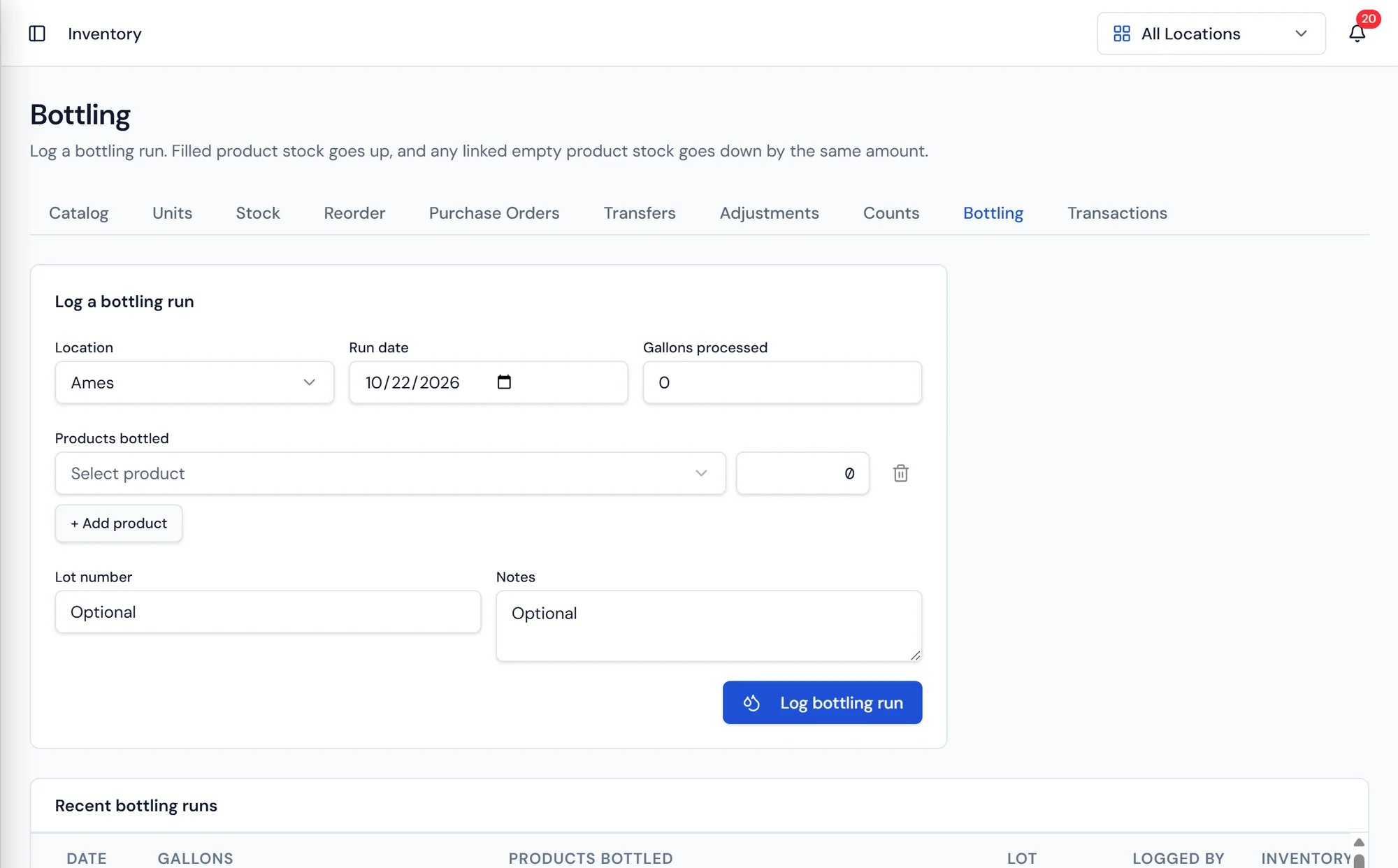Go to the Reorder tab
Screen dimensions: 1398x868
[x=354, y=213]
